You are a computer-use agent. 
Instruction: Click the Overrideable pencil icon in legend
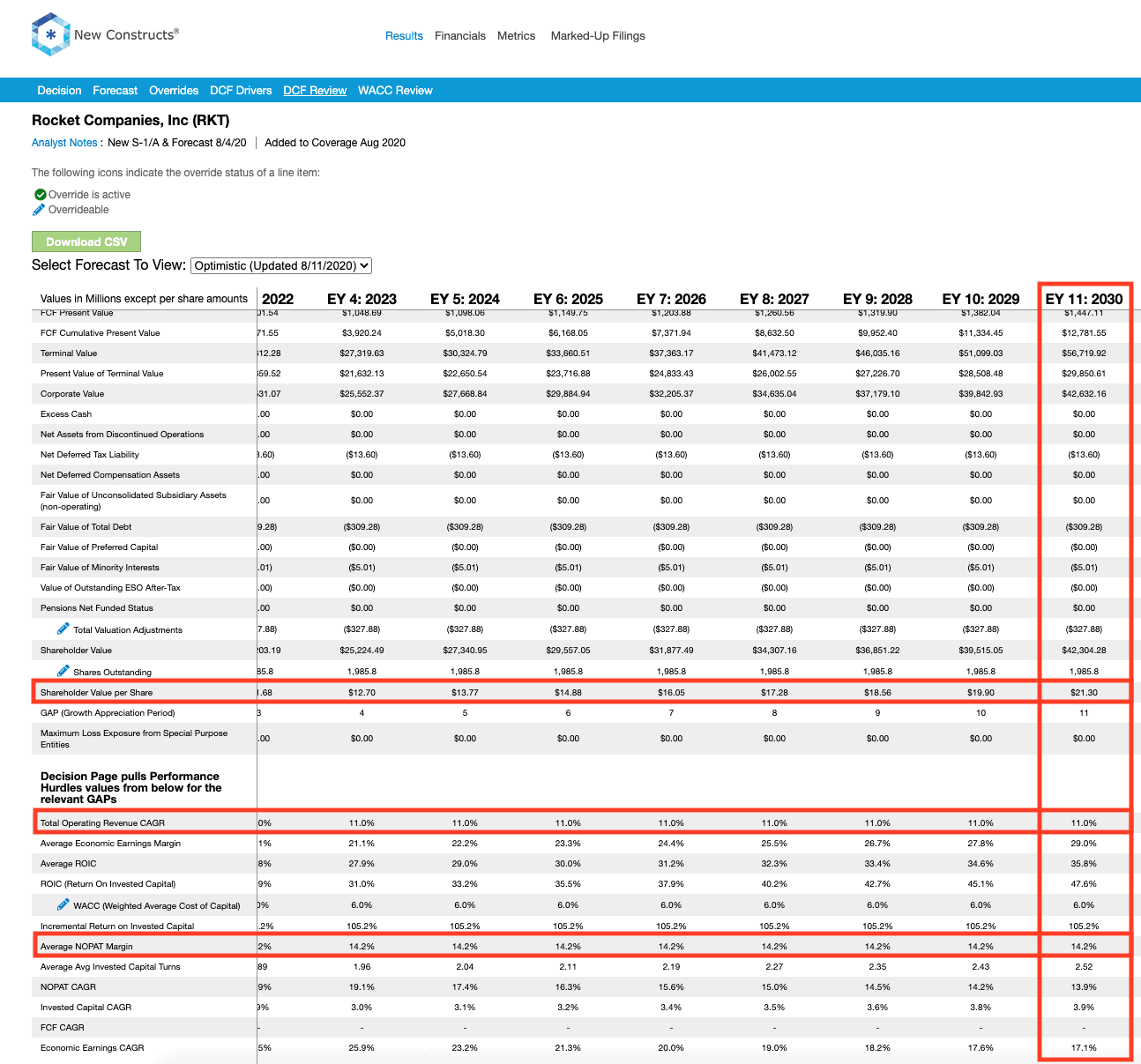click(x=39, y=210)
